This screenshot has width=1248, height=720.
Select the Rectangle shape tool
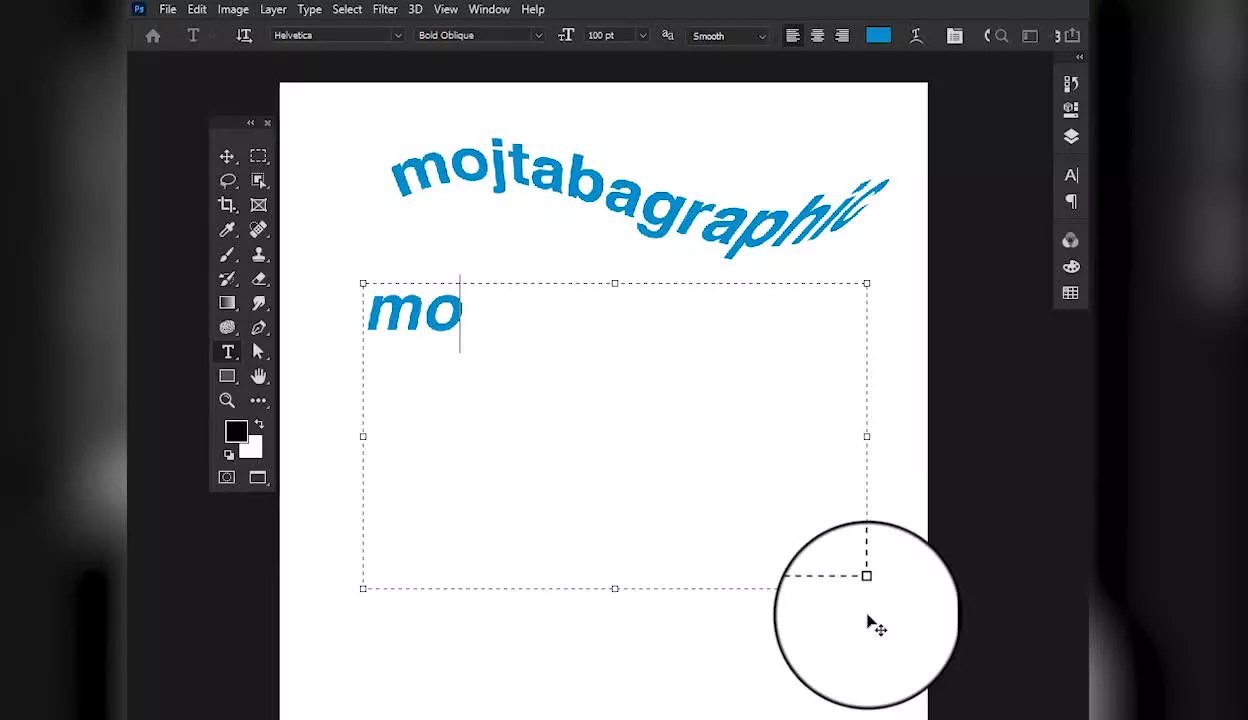pos(227,376)
